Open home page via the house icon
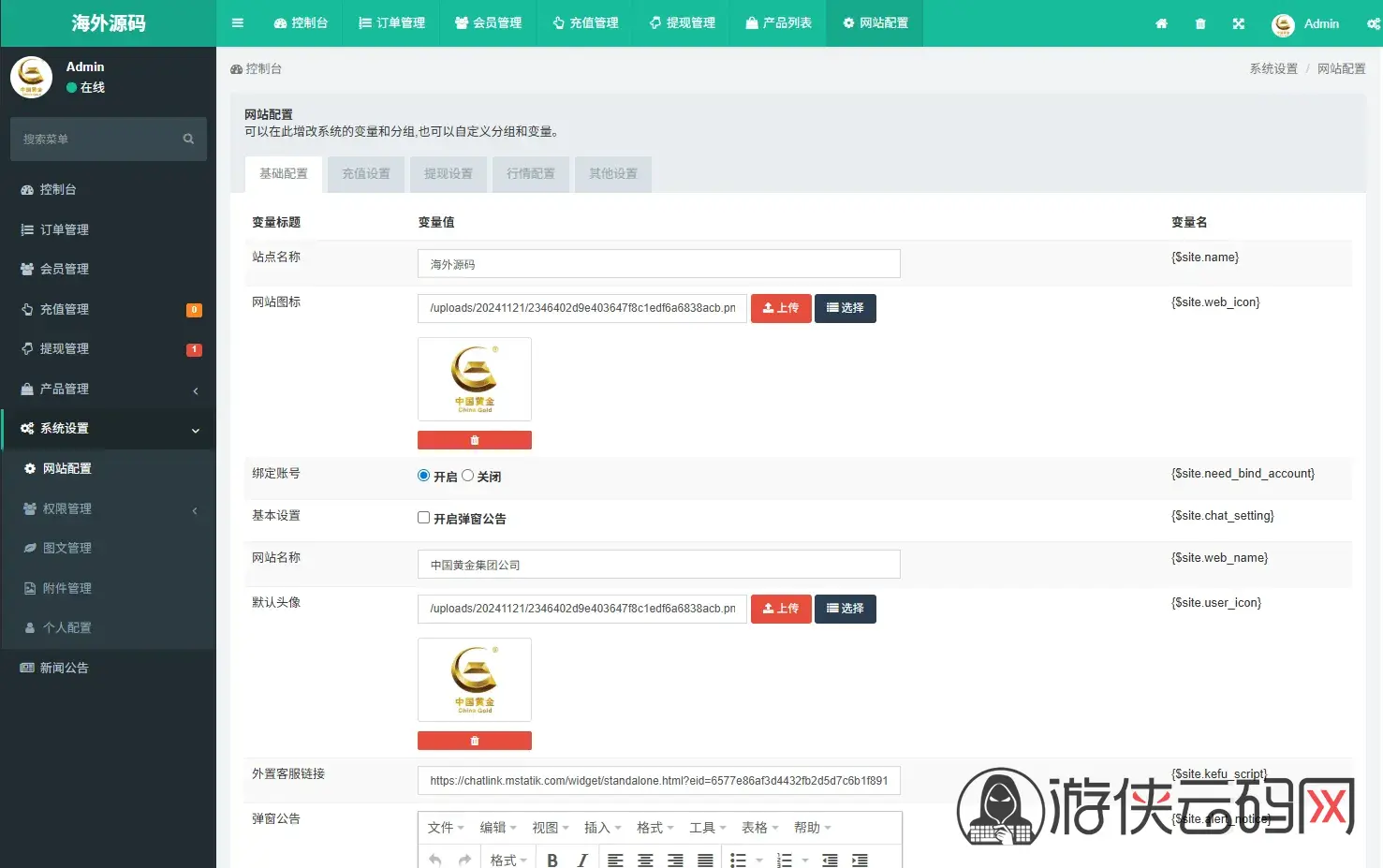The height and width of the screenshot is (868, 1383). pos(1161,24)
